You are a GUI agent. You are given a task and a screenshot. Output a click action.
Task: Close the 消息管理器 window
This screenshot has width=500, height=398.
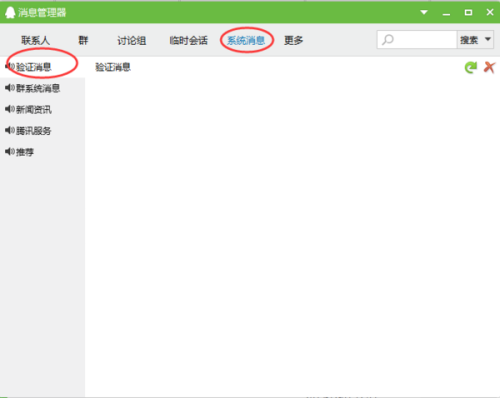pyautogui.click(x=490, y=12)
